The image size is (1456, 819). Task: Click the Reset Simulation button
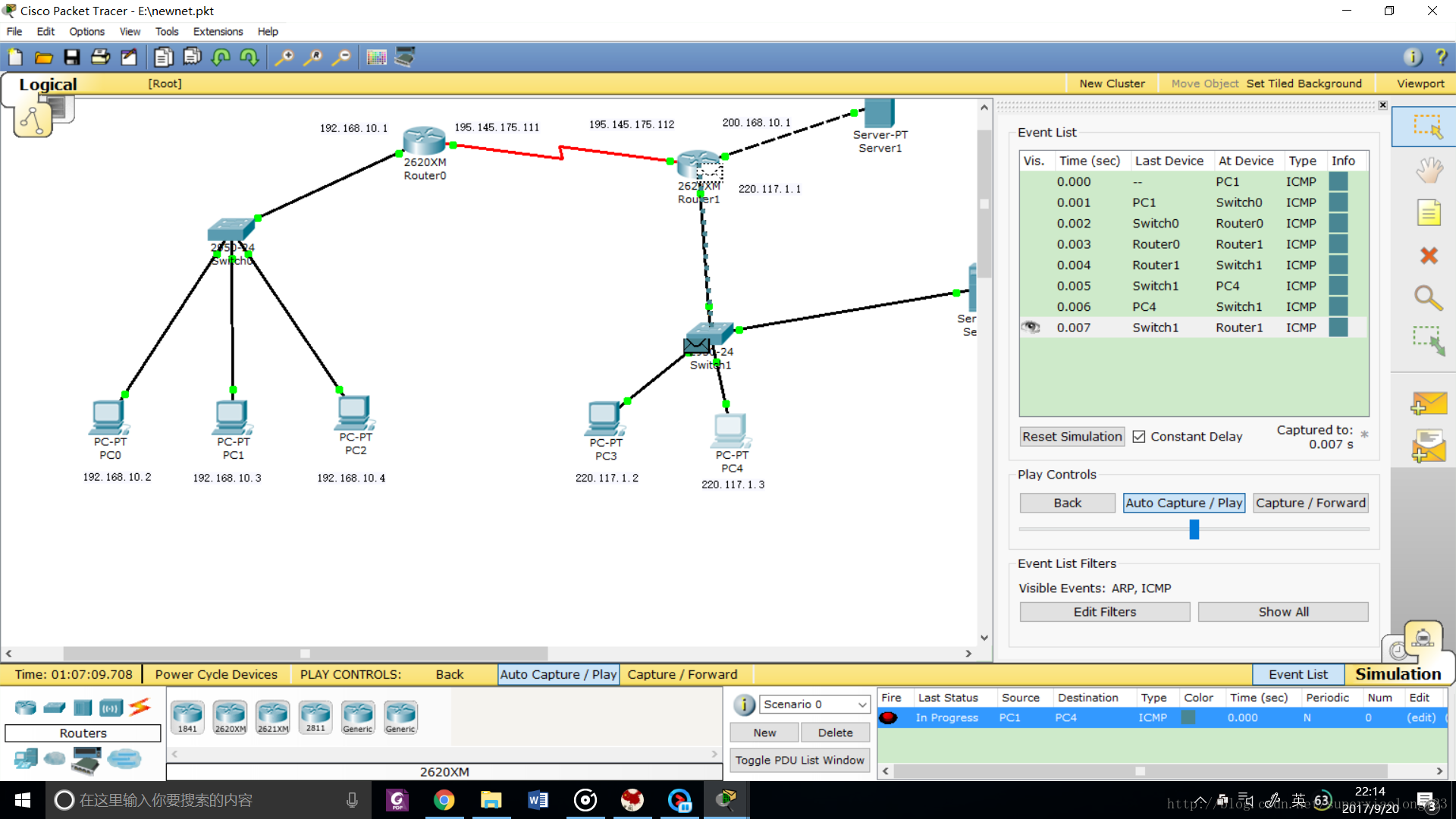coord(1072,435)
